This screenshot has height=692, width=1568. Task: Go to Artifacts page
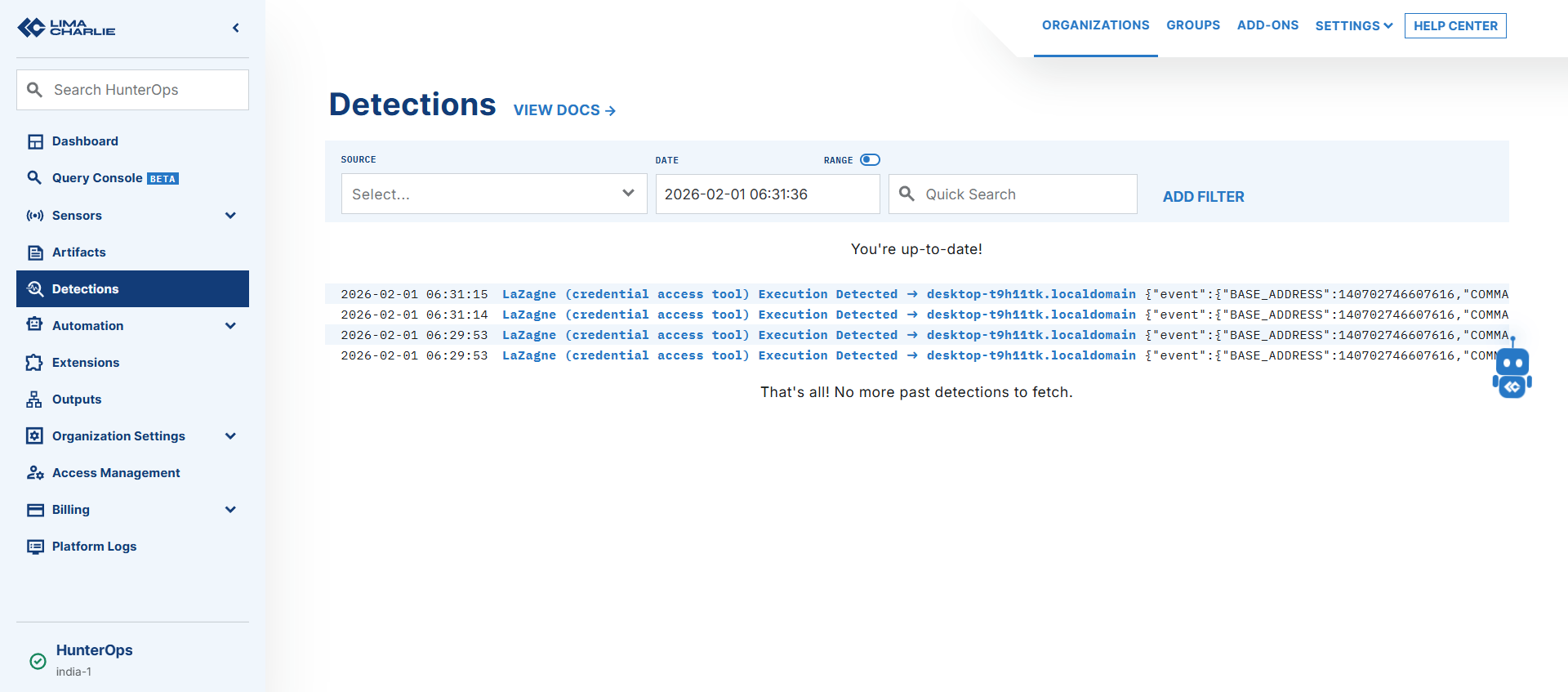(x=132, y=252)
